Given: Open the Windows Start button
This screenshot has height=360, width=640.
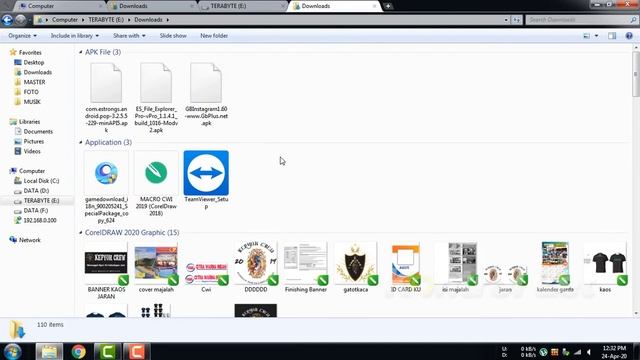Looking at the screenshot, I should click(13, 351).
